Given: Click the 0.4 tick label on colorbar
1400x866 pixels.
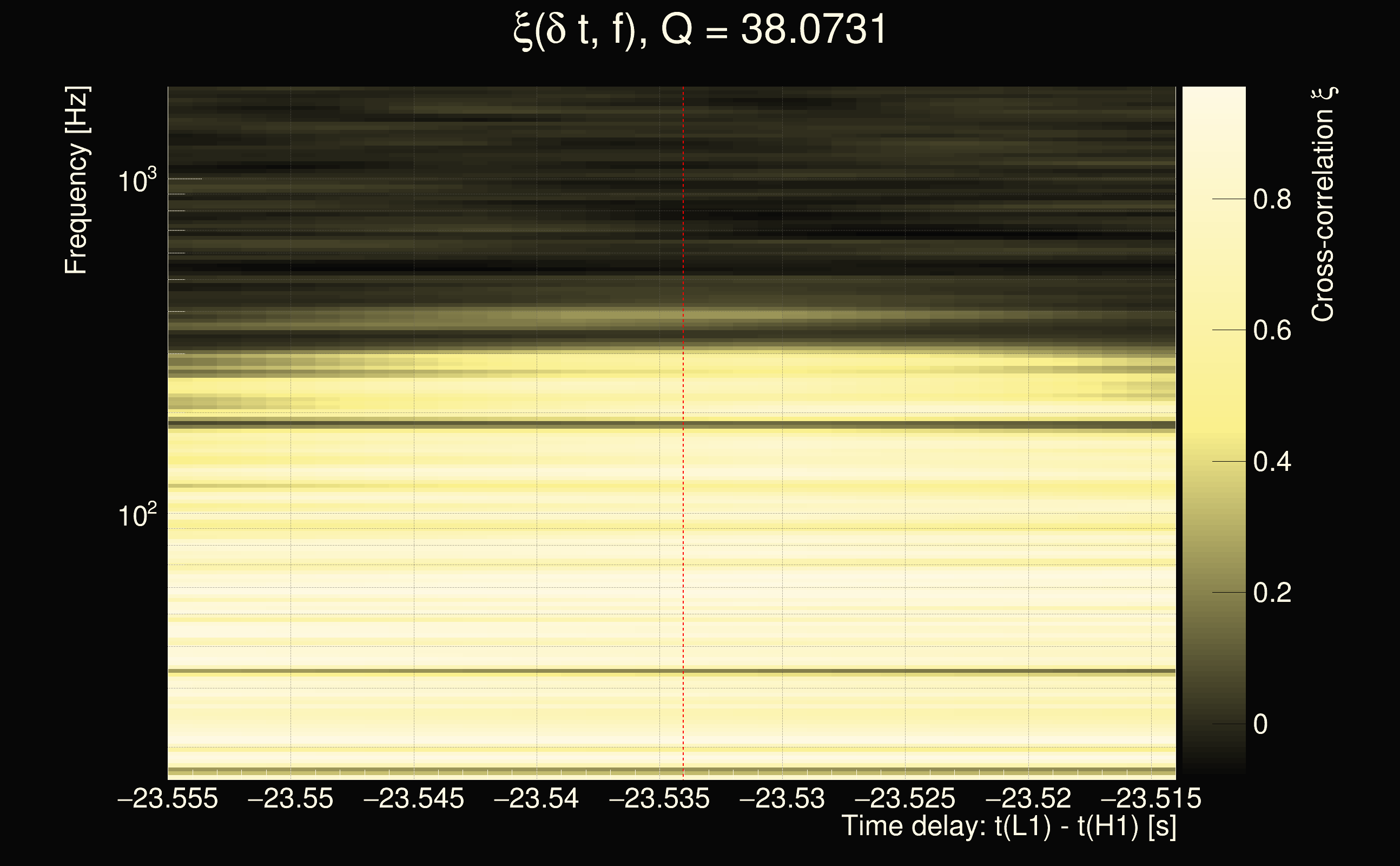Looking at the screenshot, I should 1272,462.
